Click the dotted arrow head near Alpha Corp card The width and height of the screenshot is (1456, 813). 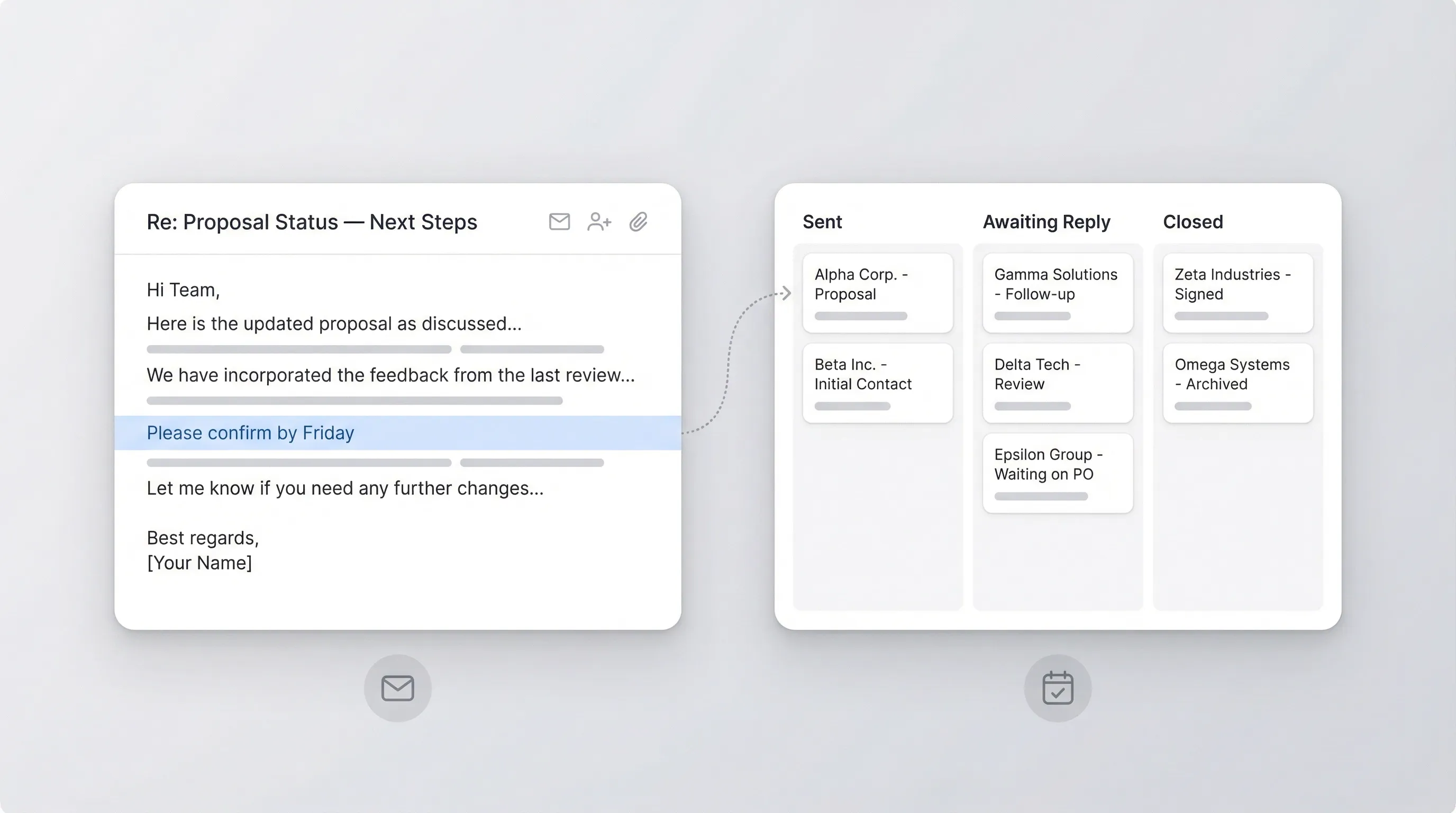(x=786, y=293)
